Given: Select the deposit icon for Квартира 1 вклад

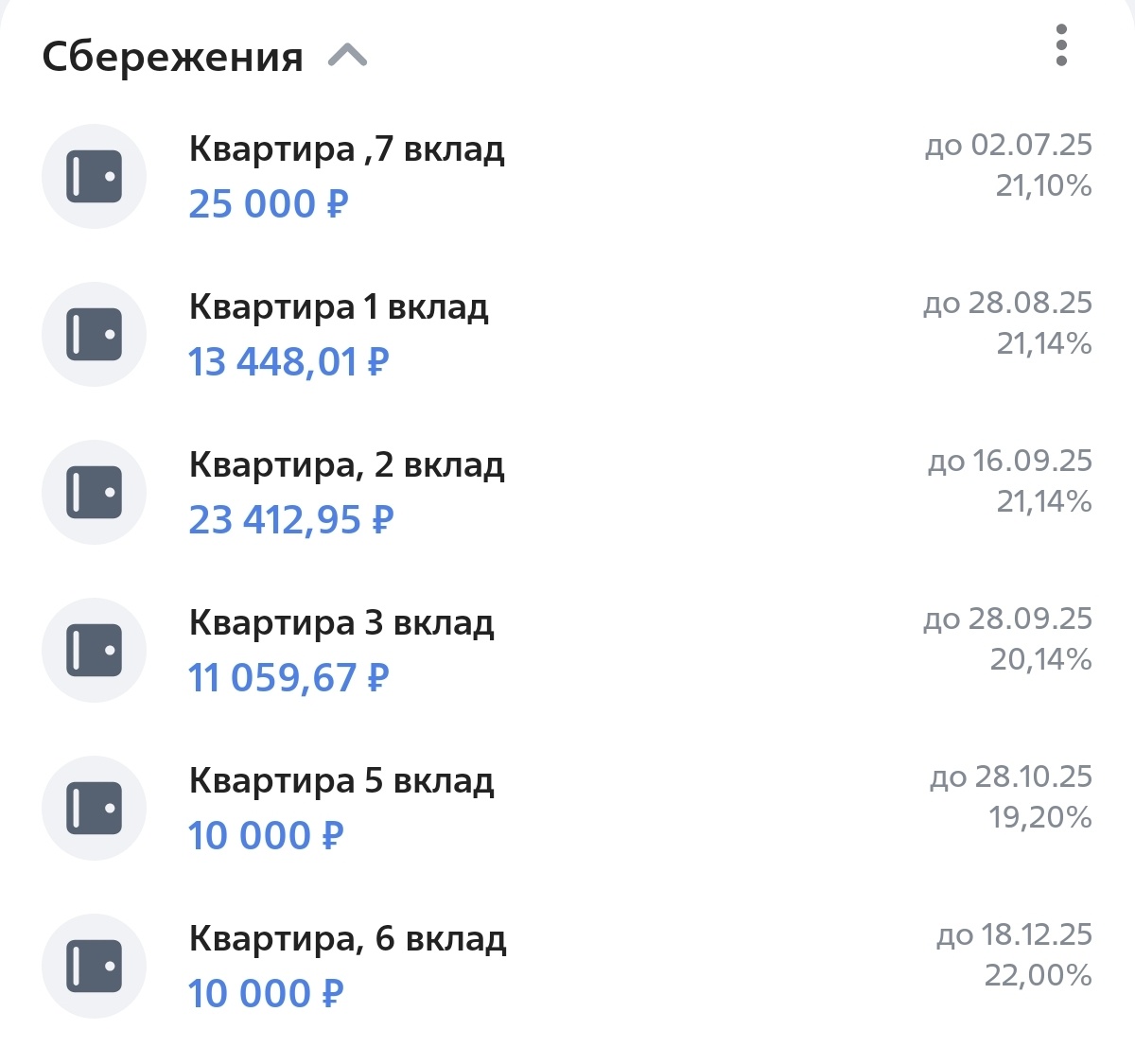Looking at the screenshot, I should point(94,334).
